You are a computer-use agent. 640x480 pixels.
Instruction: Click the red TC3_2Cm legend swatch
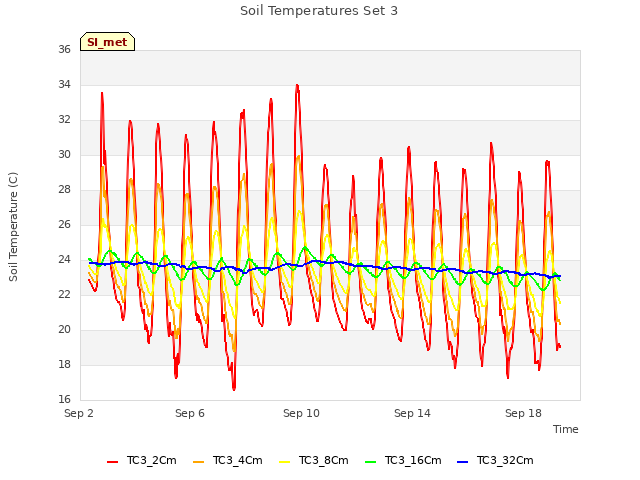coord(113,462)
